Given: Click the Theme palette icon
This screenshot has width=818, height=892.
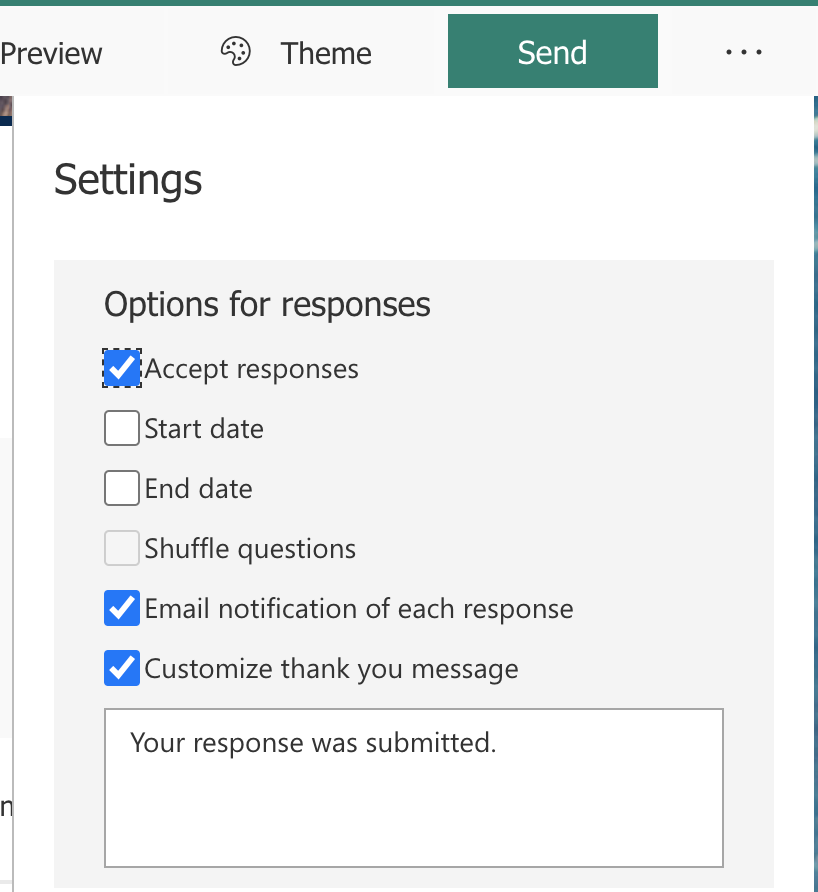Looking at the screenshot, I should (x=236, y=52).
